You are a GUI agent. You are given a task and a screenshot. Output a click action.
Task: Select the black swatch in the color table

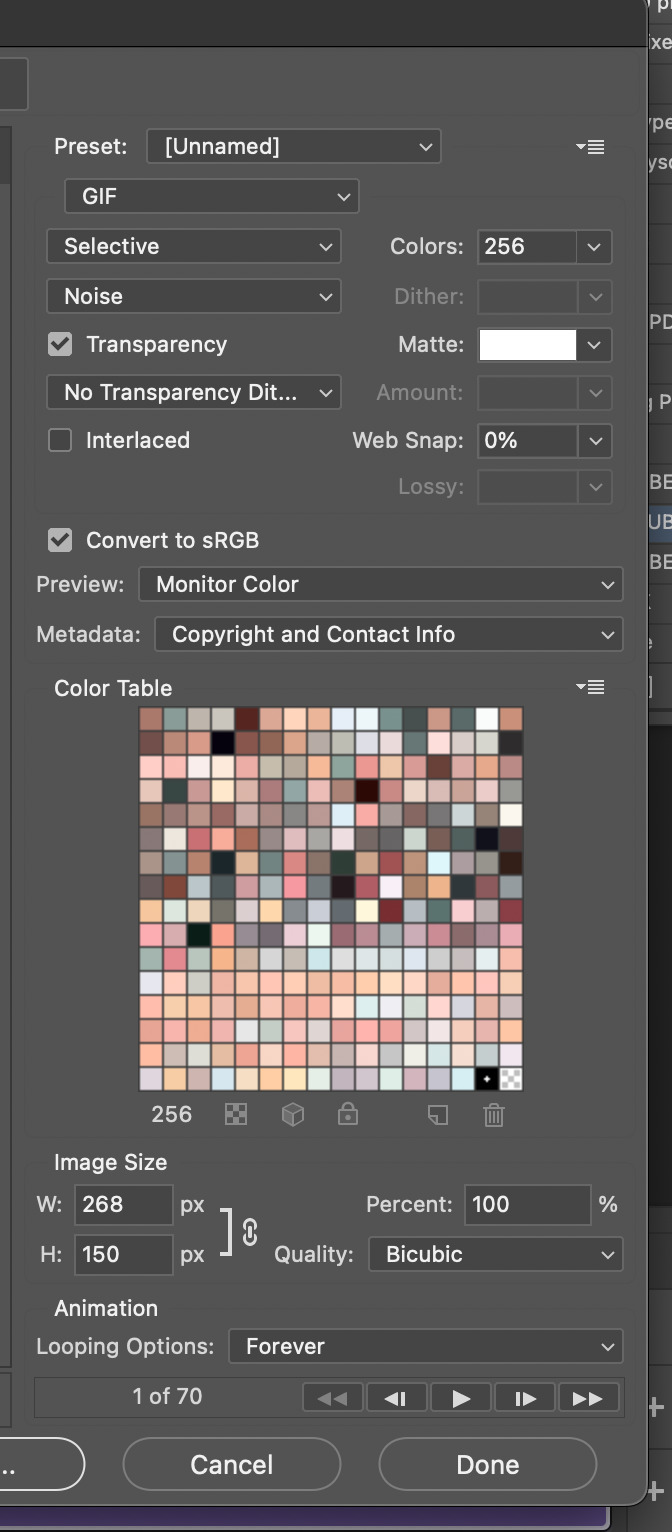click(487, 1079)
